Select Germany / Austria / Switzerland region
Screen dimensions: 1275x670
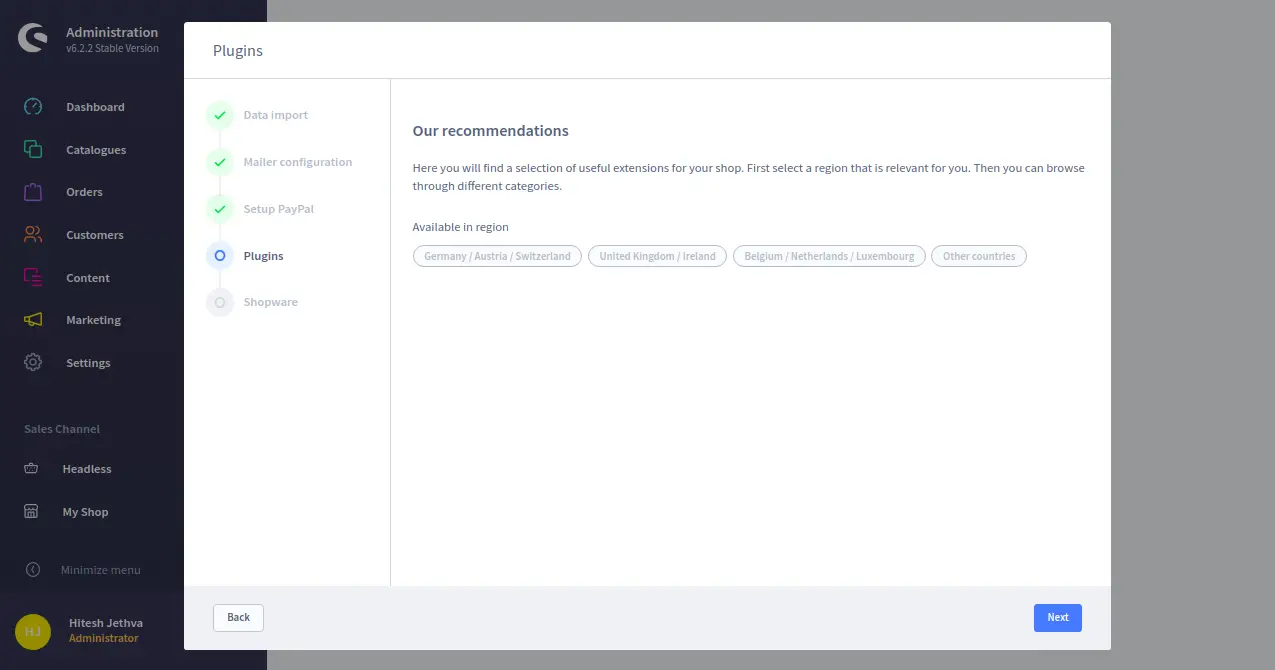tap(497, 256)
